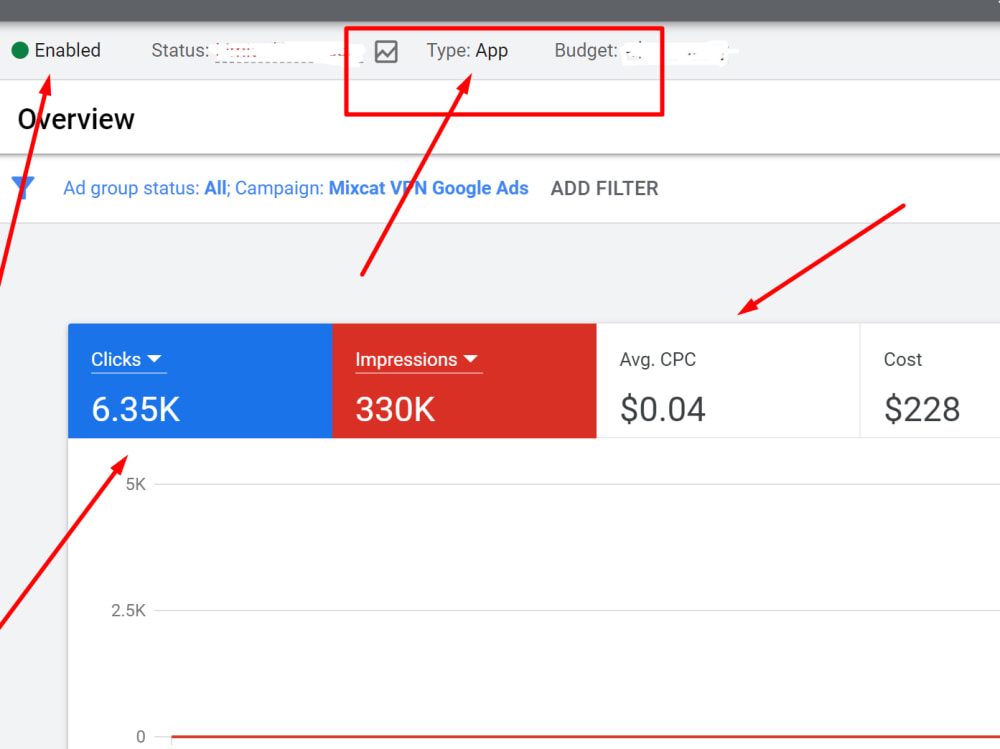Click the 0 axis label
The width and height of the screenshot is (1000, 749).
tap(140, 737)
